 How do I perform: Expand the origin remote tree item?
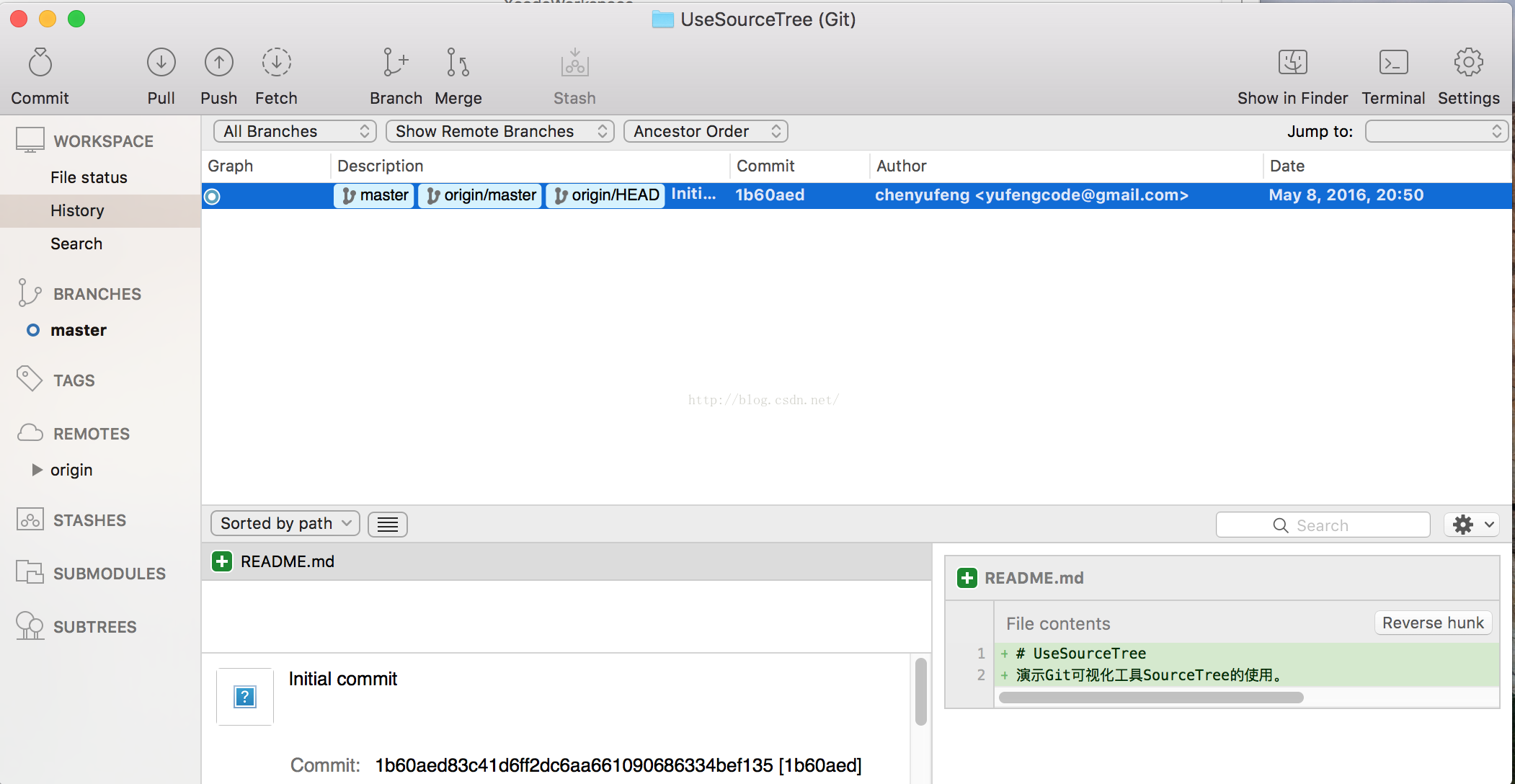(x=37, y=470)
